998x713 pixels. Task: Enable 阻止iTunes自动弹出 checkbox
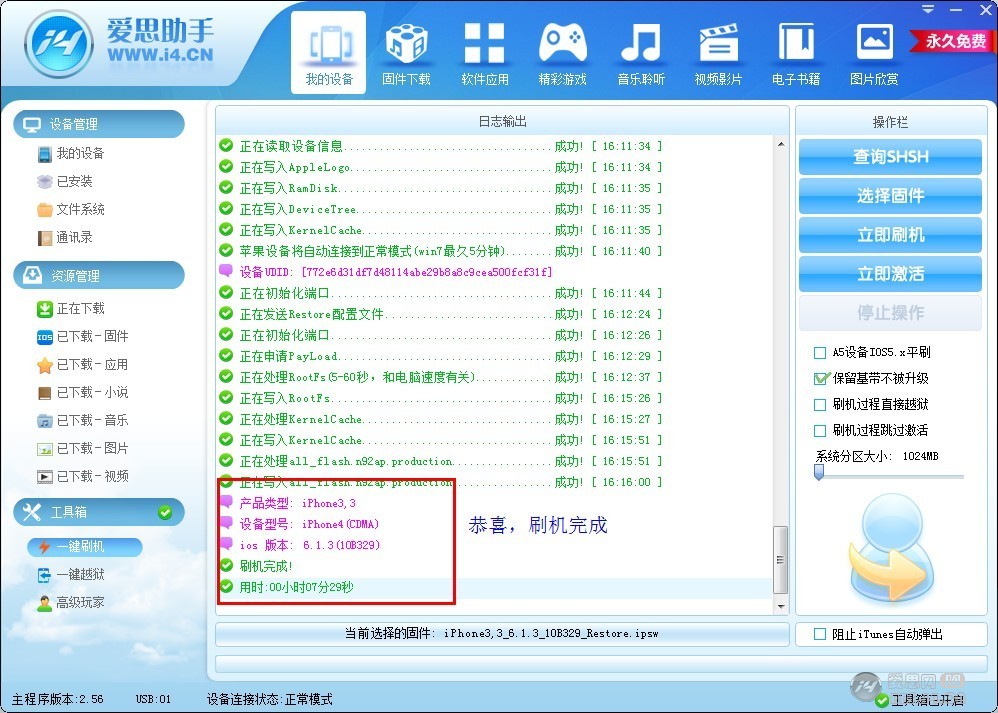point(820,634)
